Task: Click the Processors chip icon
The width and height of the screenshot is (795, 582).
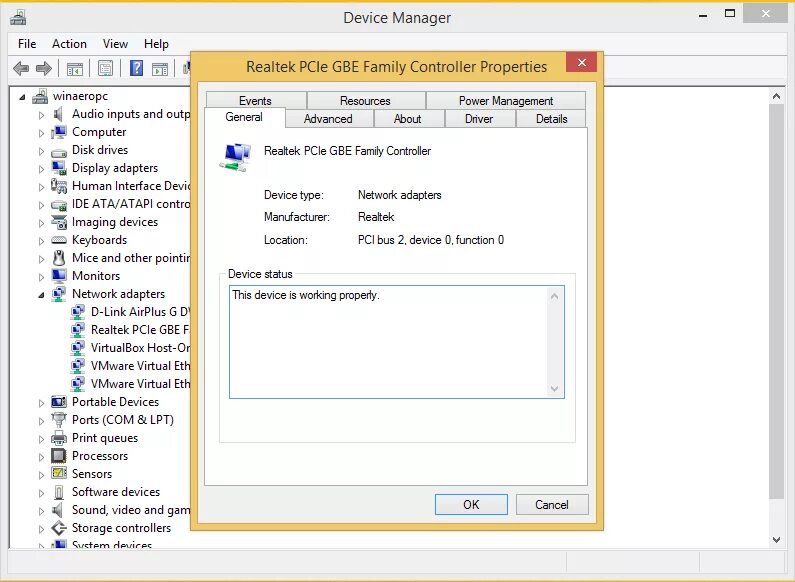Action: [59, 456]
